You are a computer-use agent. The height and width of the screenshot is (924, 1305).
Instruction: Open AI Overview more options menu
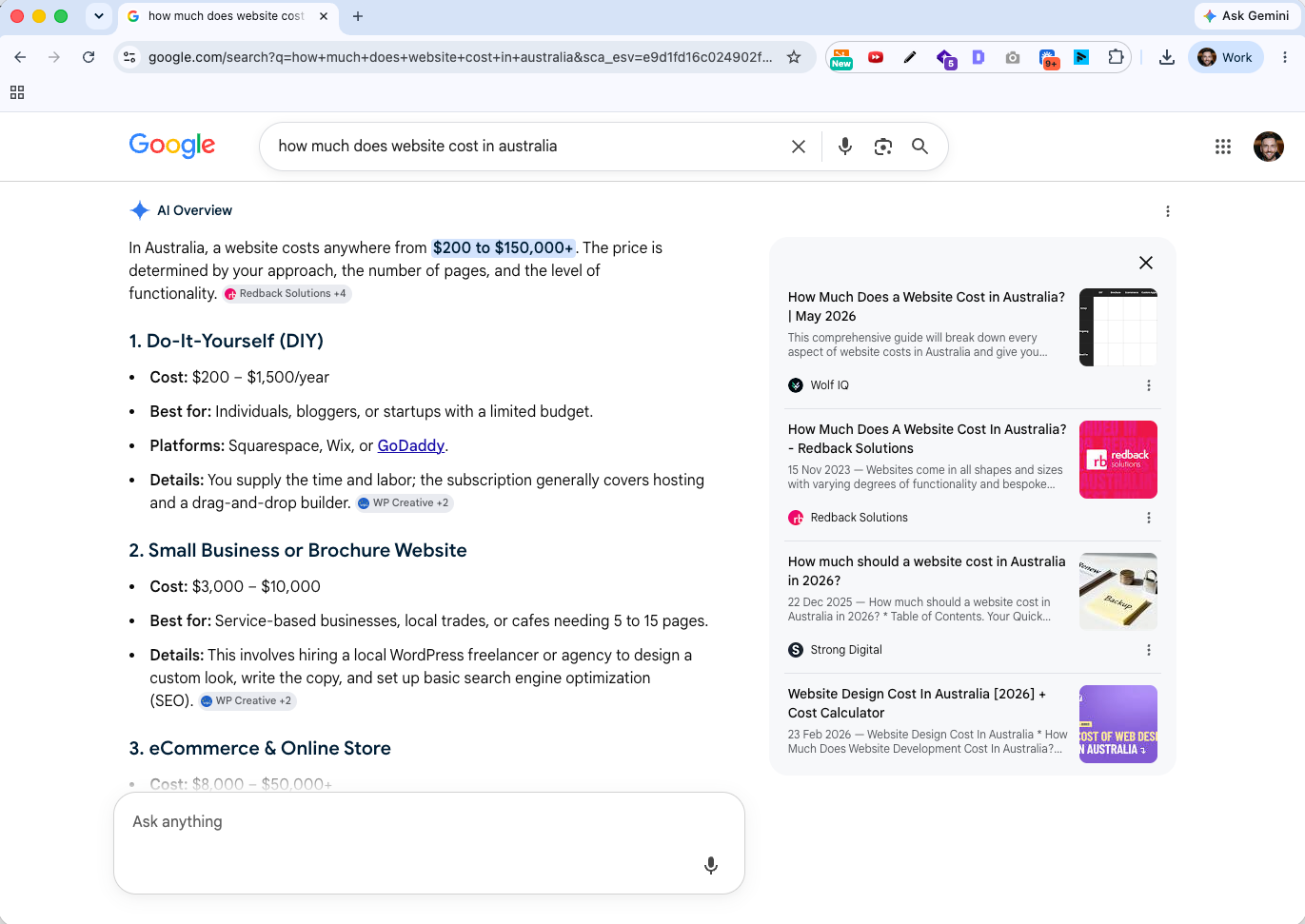pos(1168,211)
